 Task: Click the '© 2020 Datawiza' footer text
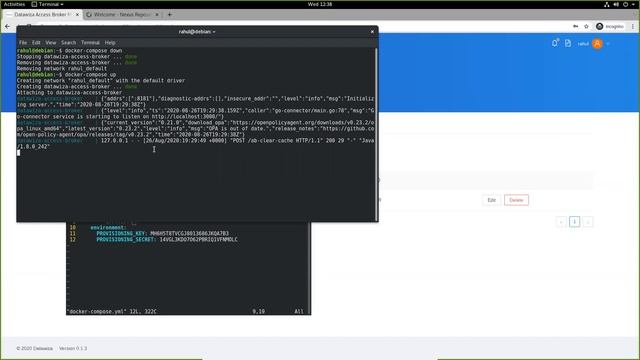point(35,349)
